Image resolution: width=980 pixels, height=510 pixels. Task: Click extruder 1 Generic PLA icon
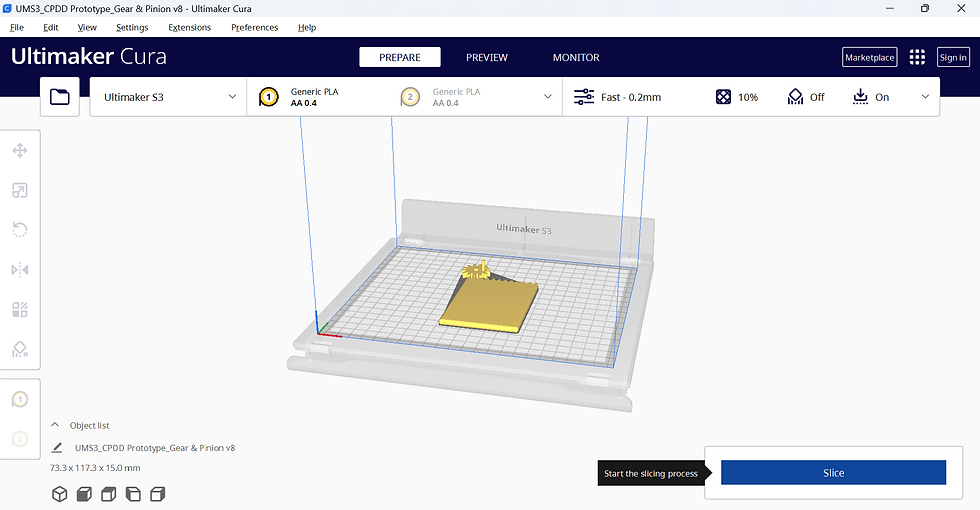click(x=269, y=97)
